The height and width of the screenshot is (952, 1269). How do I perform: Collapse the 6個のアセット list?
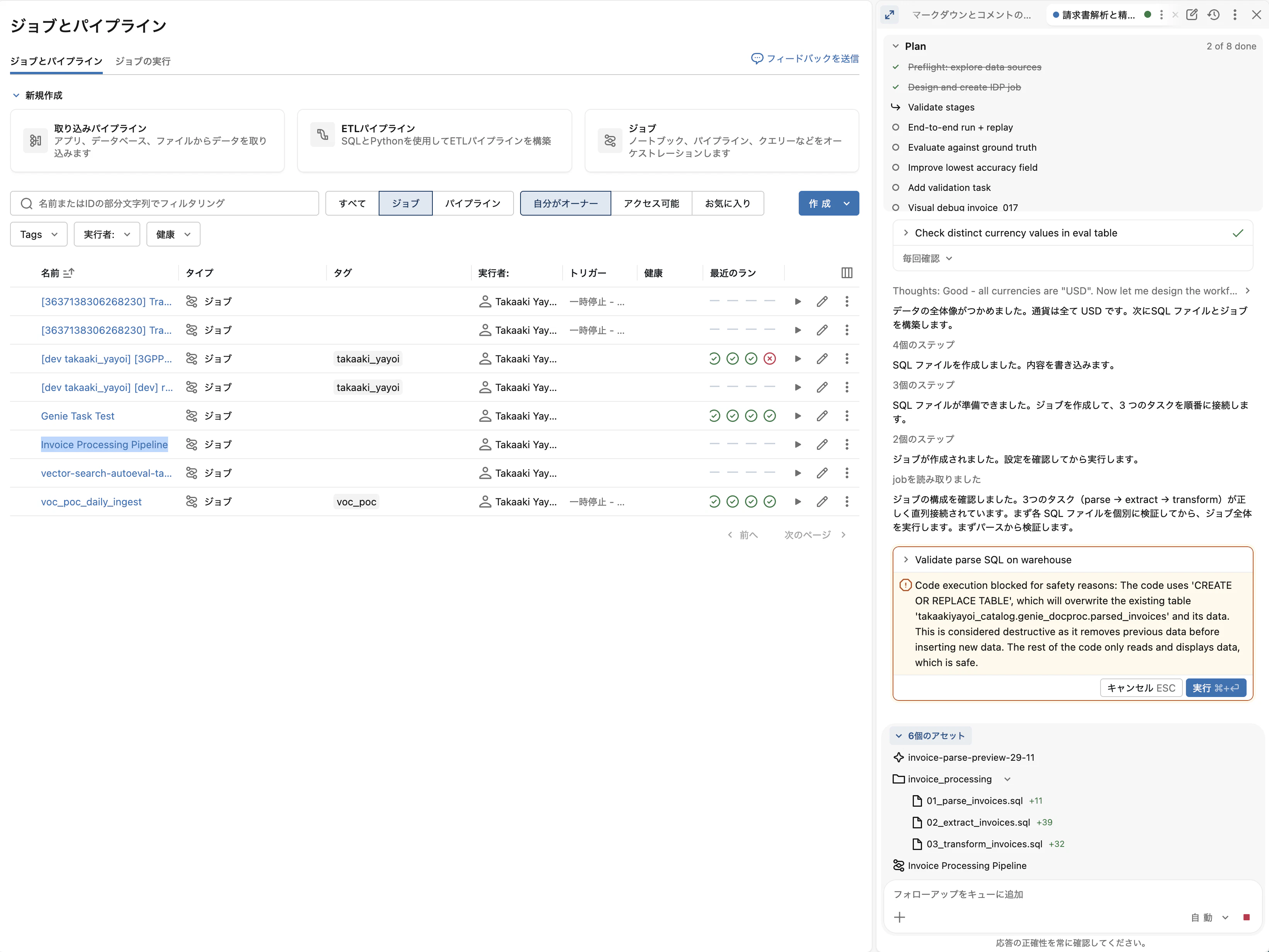click(930, 736)
